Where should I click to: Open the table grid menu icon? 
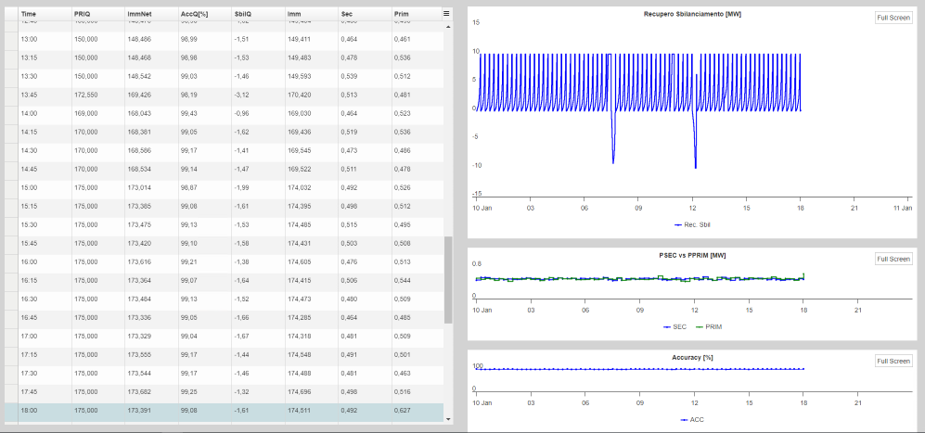447,13
